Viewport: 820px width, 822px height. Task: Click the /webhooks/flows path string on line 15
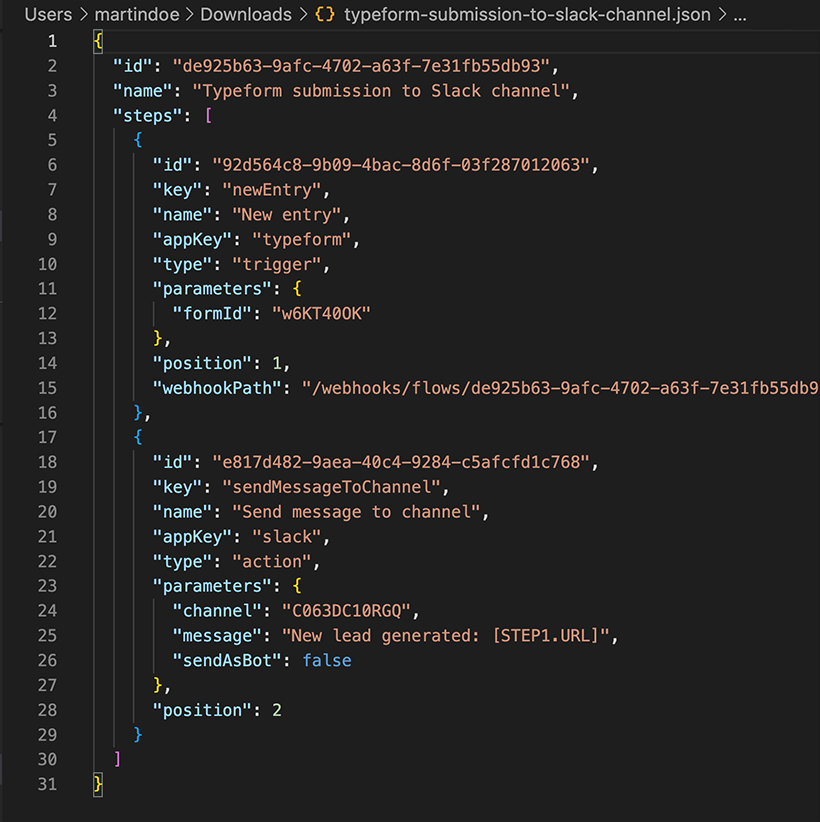tap(560, 388)
